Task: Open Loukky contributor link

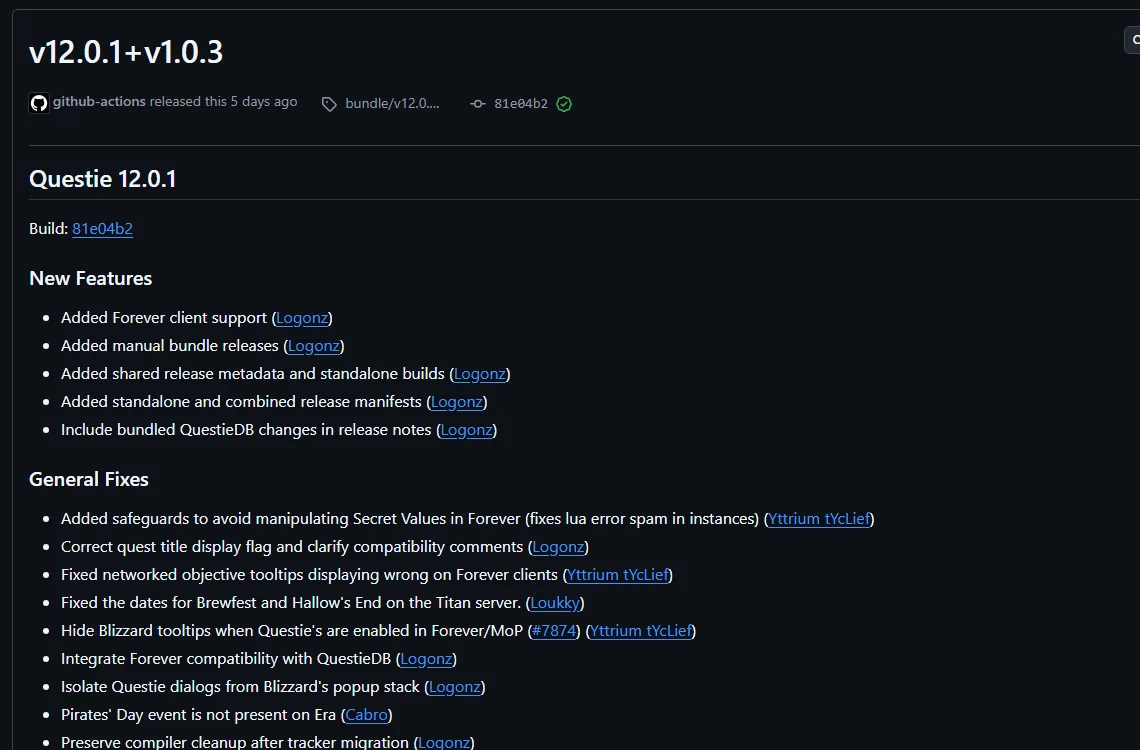Action: click(x=555, y=602)
